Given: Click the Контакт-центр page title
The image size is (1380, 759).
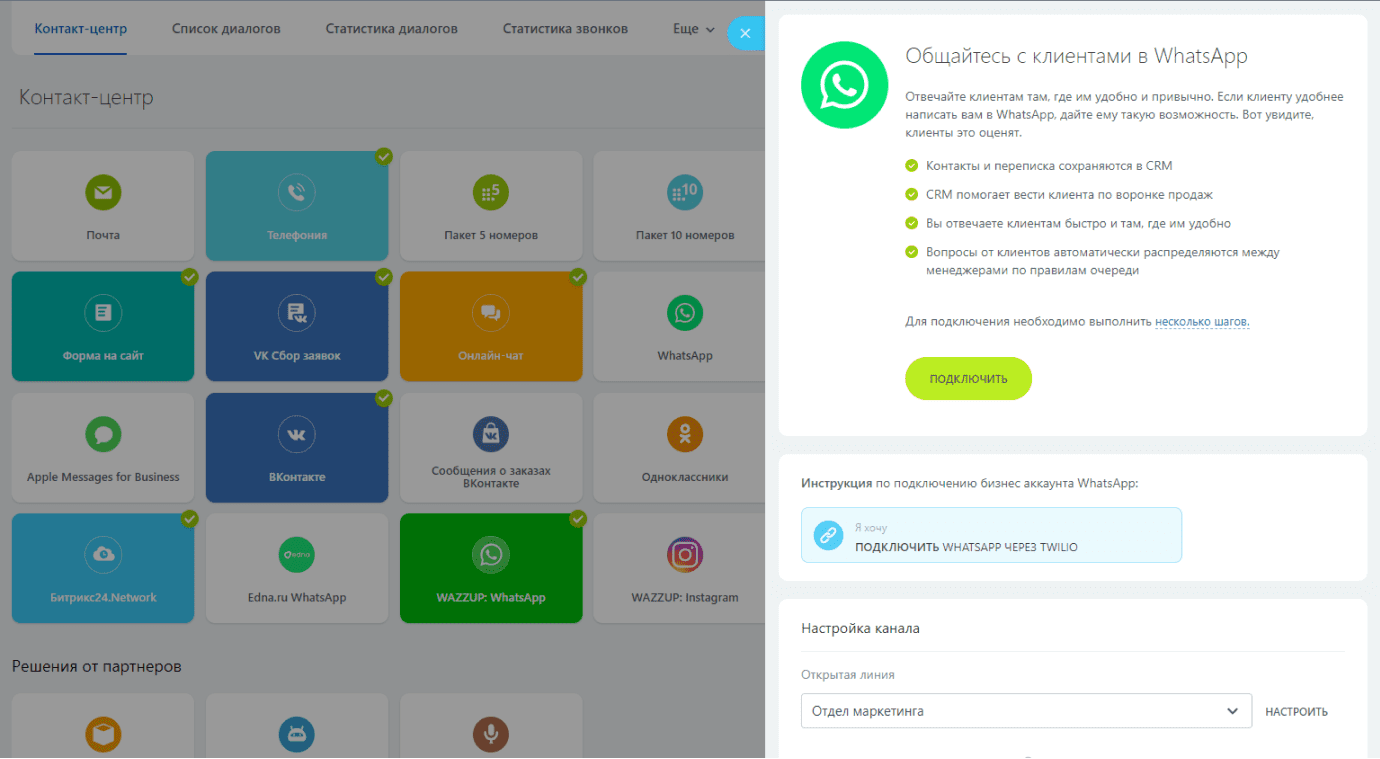Looking at the screenshot, I should click(x=86, y=98).
